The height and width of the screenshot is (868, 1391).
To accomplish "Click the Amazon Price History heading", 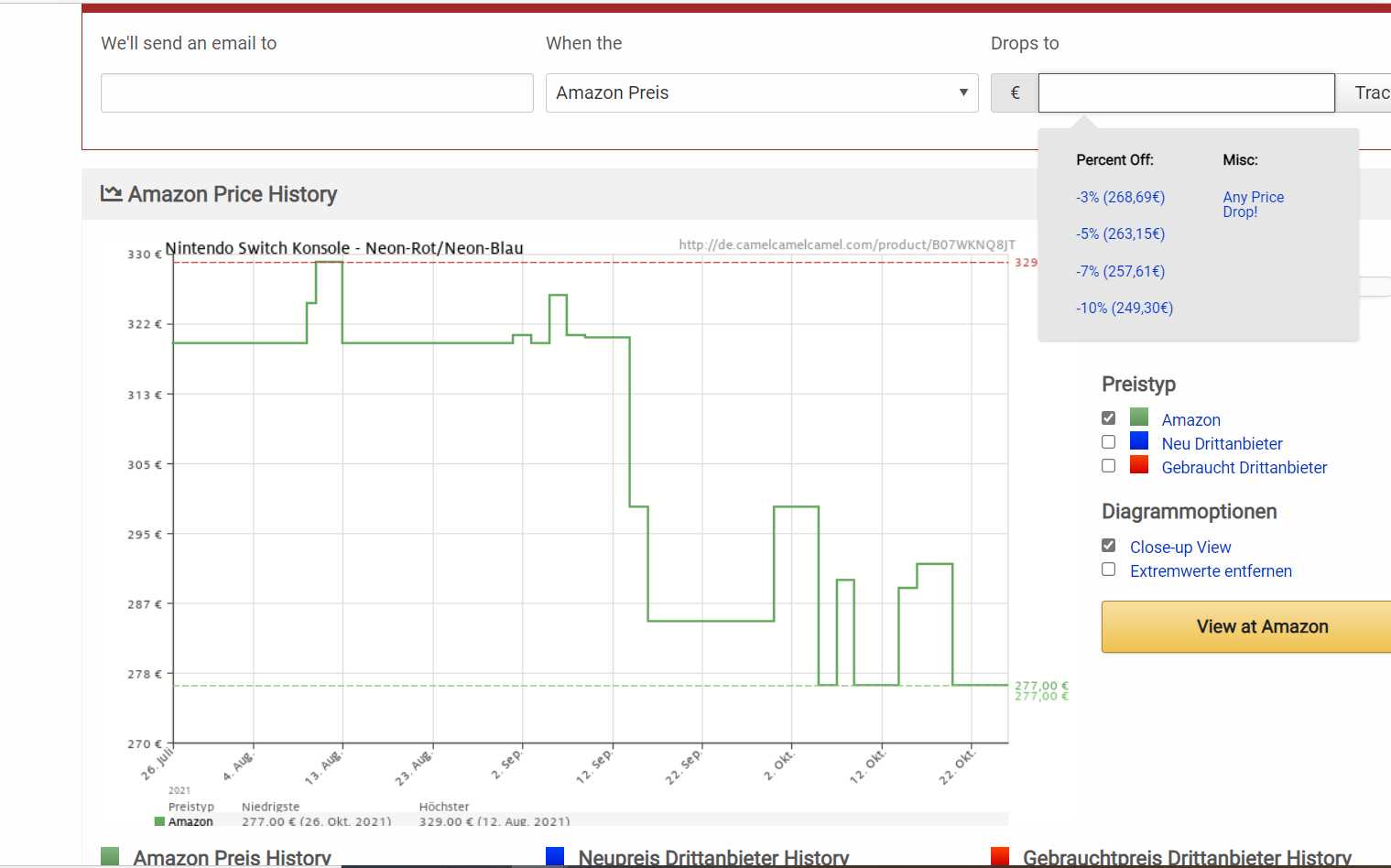I will [x=233, y=194].
